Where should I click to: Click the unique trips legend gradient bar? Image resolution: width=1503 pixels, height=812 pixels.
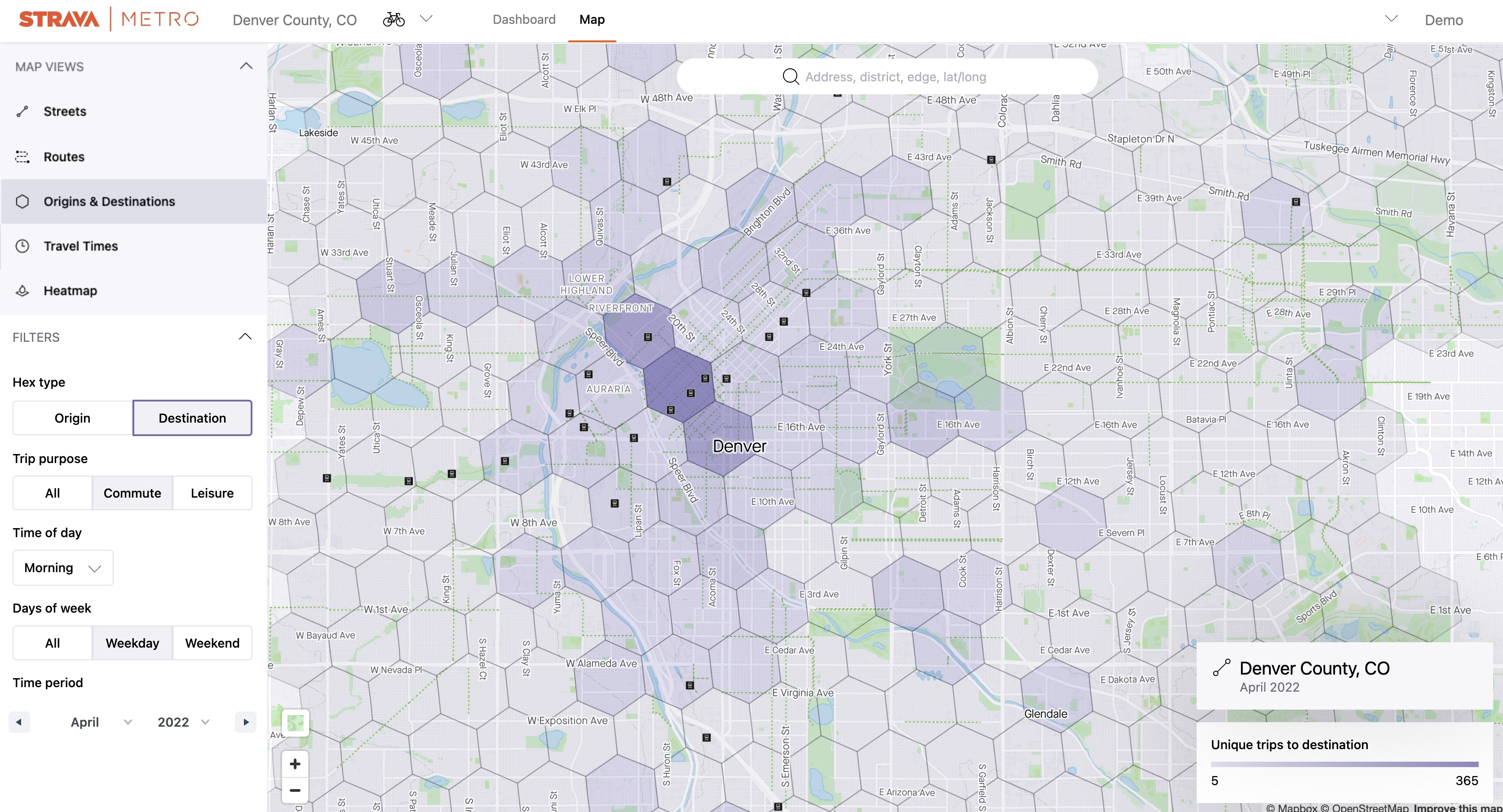[1344, 763]
